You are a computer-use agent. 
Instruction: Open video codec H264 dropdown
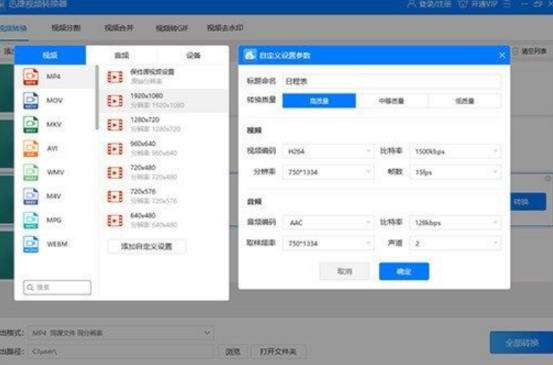point(328,151)
